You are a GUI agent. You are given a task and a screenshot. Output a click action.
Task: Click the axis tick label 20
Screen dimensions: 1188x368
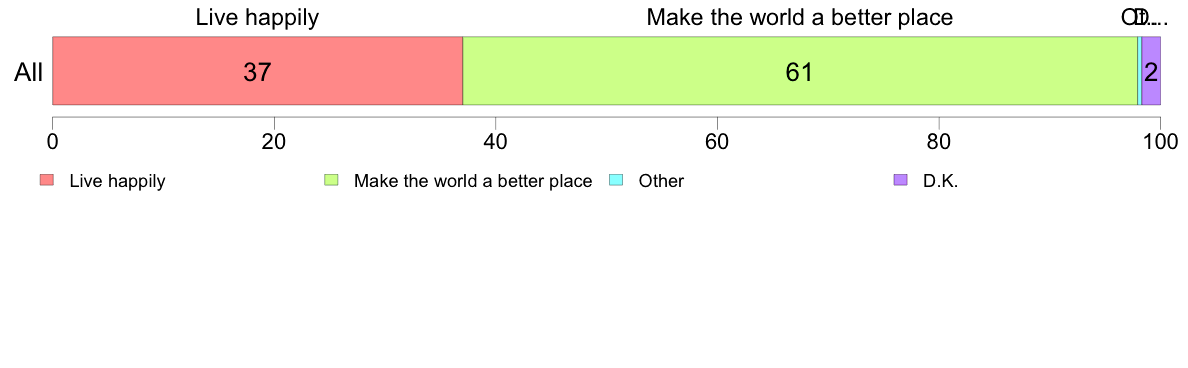(x=274, y=141)
